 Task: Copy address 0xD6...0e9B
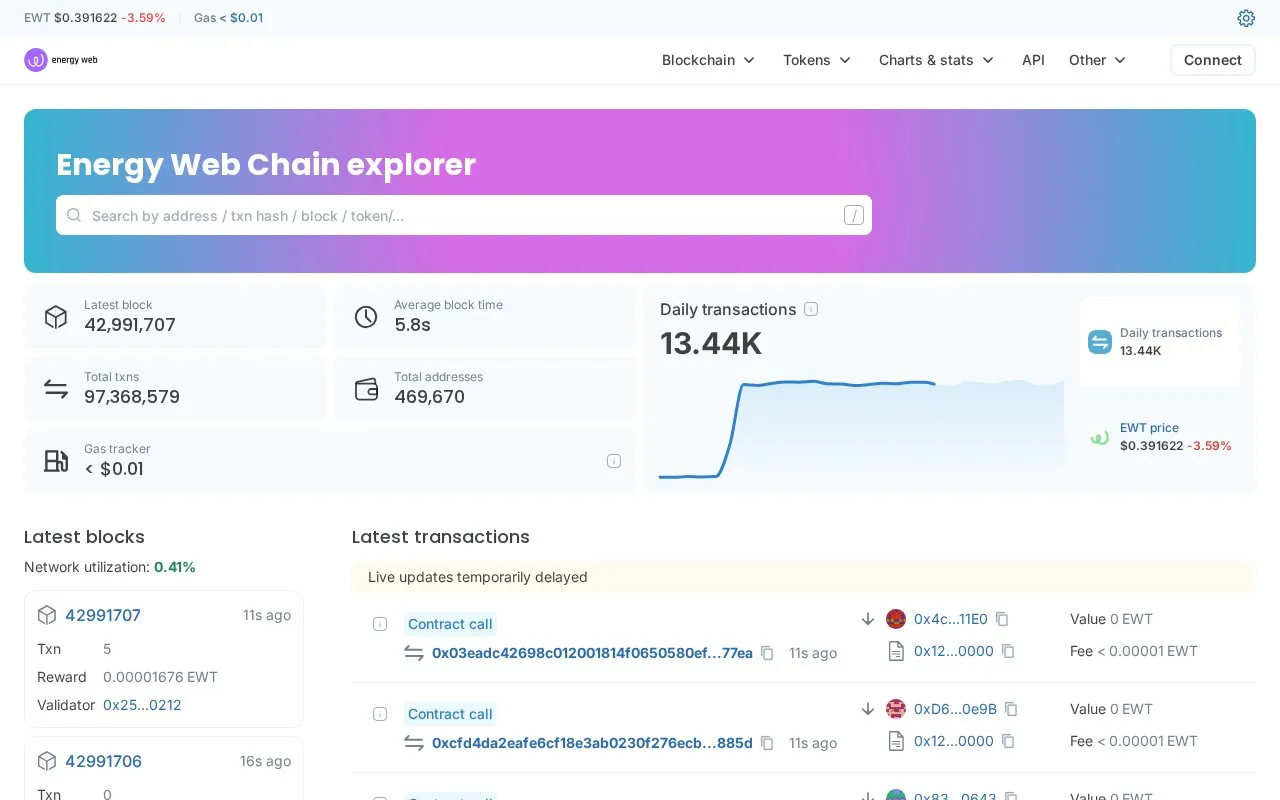[1011, 709]
